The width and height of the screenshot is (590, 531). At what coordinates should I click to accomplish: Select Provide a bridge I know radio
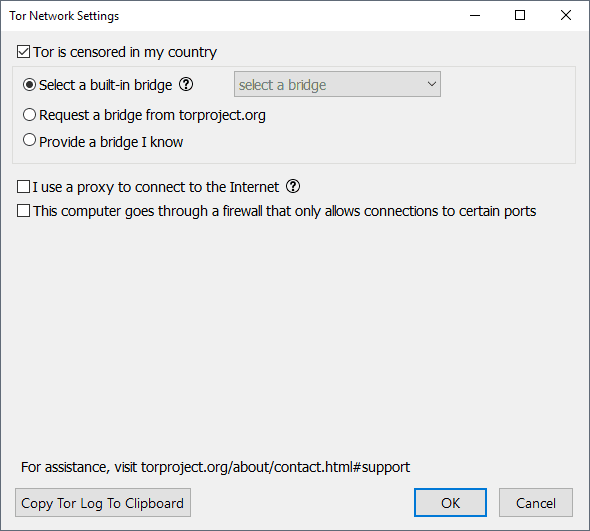click(x=29, y=140)
